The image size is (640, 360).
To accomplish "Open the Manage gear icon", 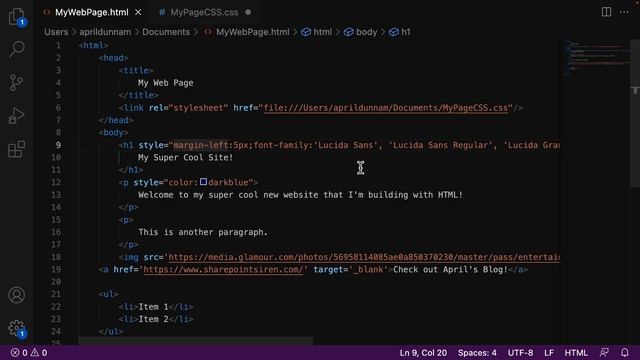I will [x=16, y=328].
